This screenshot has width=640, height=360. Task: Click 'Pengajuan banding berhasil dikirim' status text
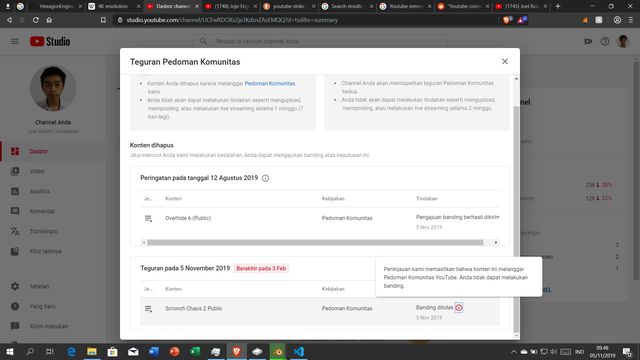[458, 217]
